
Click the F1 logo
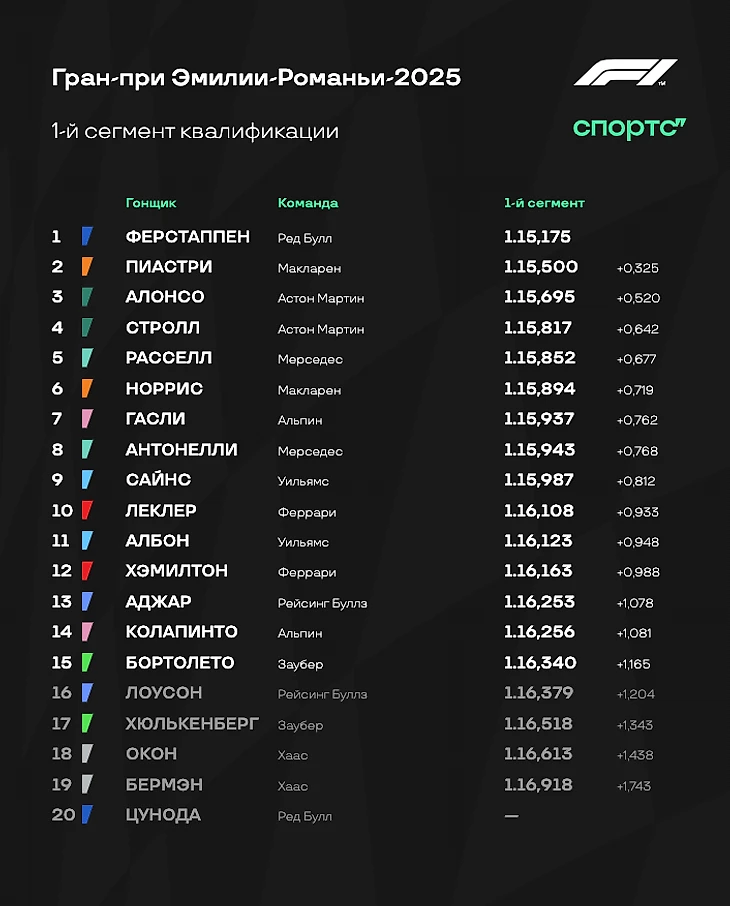click(626, 73)
